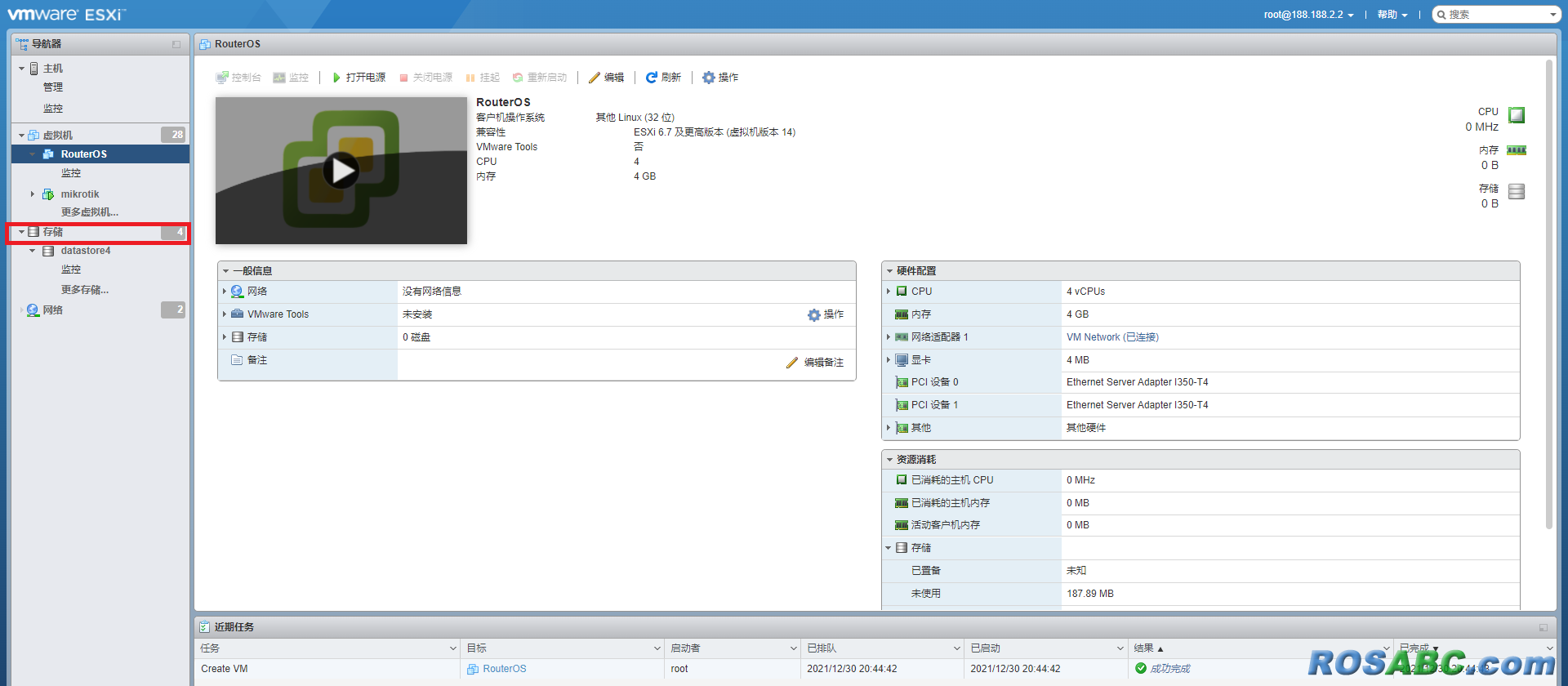
Task: Expand the 网络 row in general info
Action: (225, 292)
